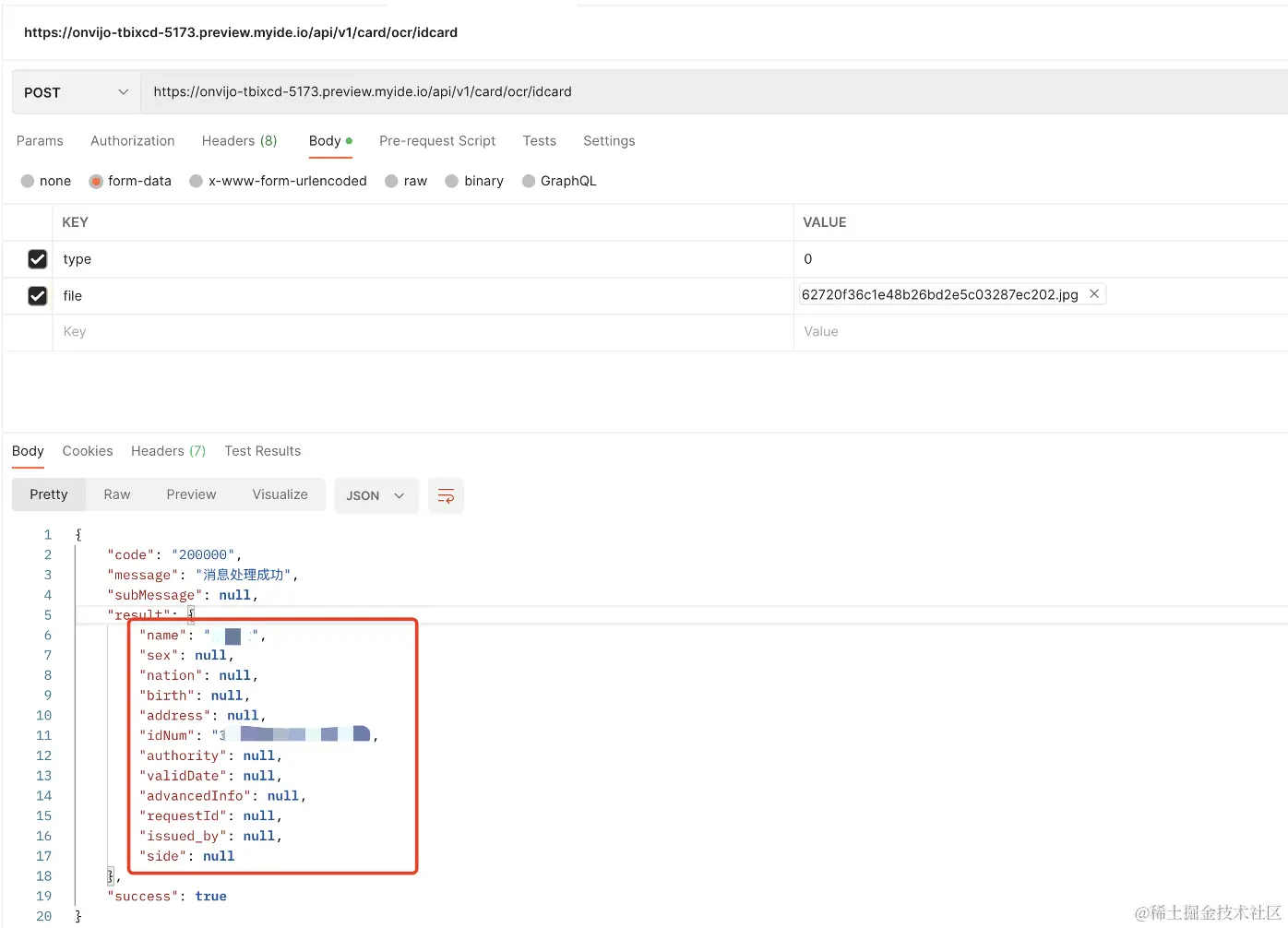Image resolution: width=1288 pixels, height=928 pixels.
Task: Click the "issued_by": null line
Action: tap(211, 838)
